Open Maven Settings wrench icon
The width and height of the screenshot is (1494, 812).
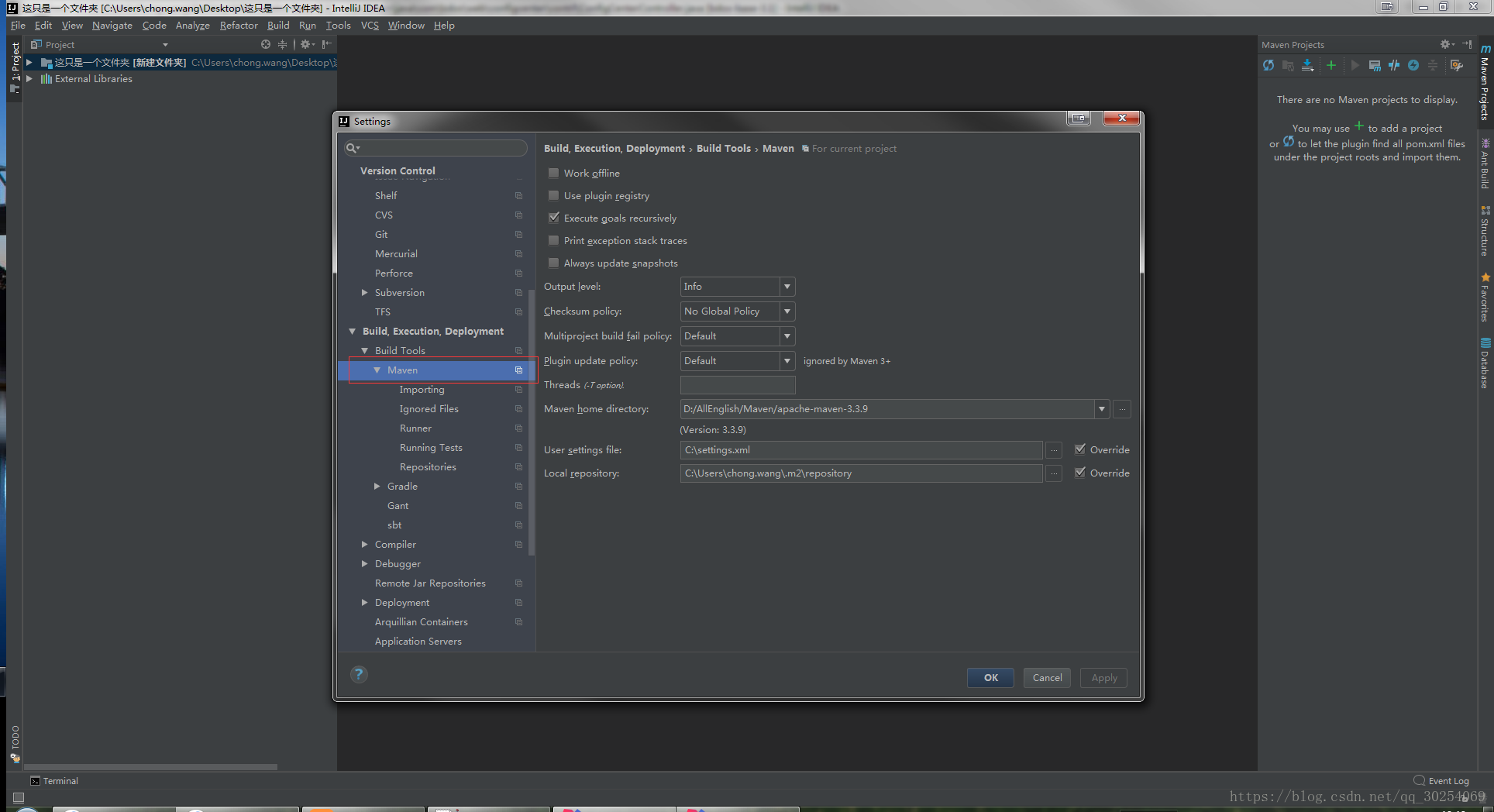1457,65
